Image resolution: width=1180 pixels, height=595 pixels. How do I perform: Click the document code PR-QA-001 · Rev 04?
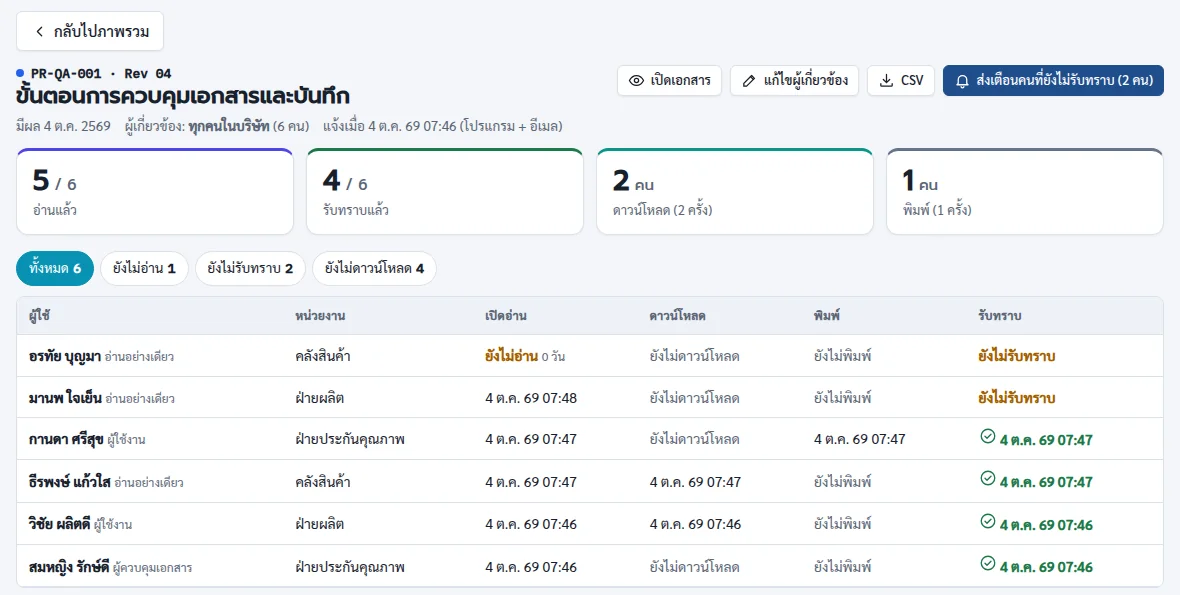101,74
